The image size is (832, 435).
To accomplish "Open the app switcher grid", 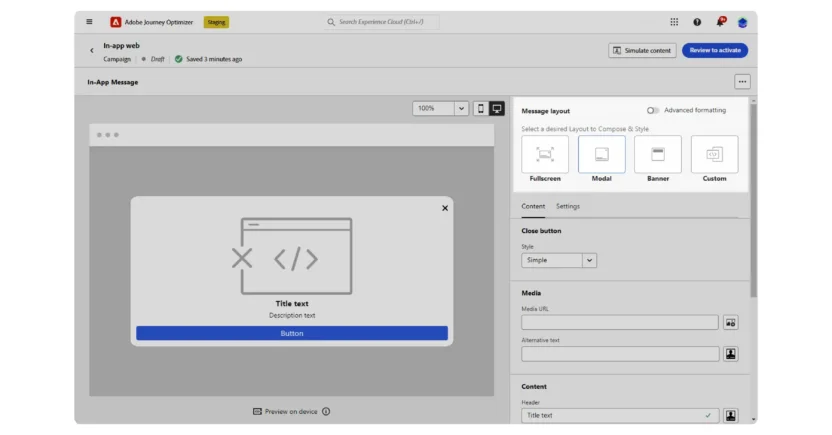I will pyautogui.click(x=674, y=22).
